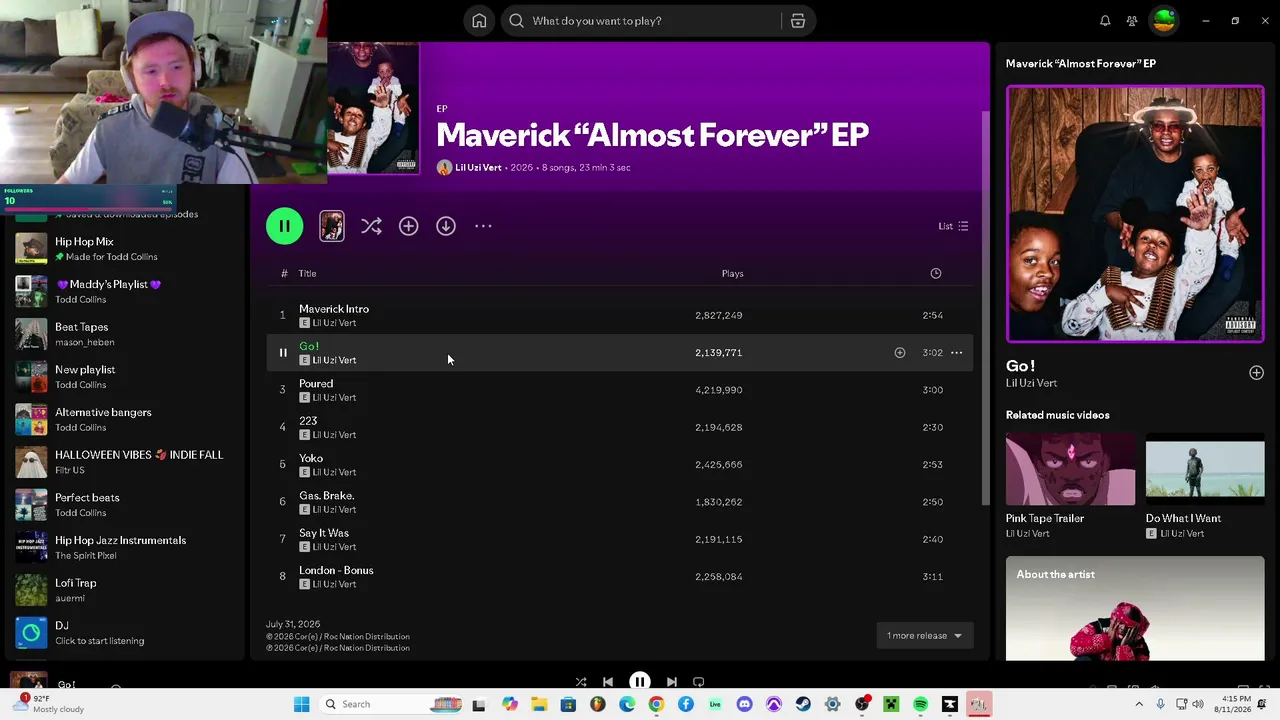Play track Gas. Brake.
Screen dimensions: 1280x720
click(327, 496)
